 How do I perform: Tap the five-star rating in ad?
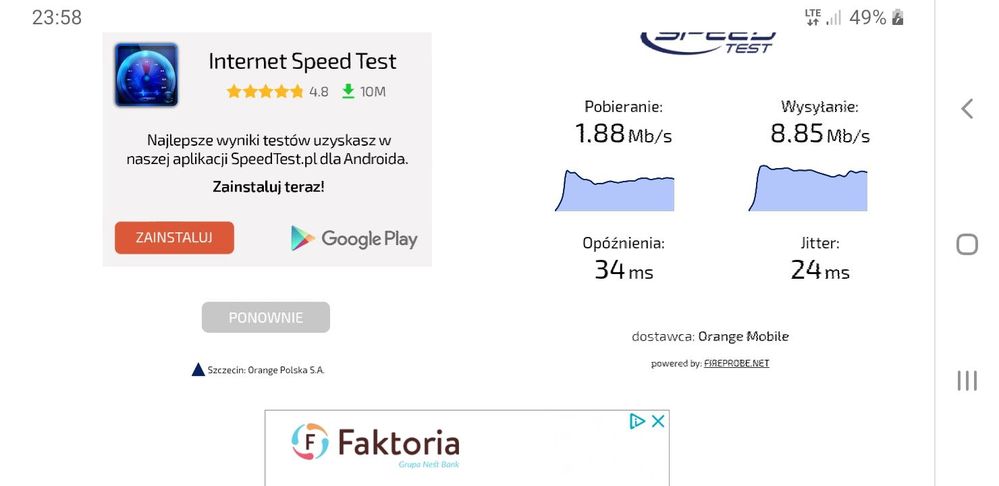click(x=265, y=91)
